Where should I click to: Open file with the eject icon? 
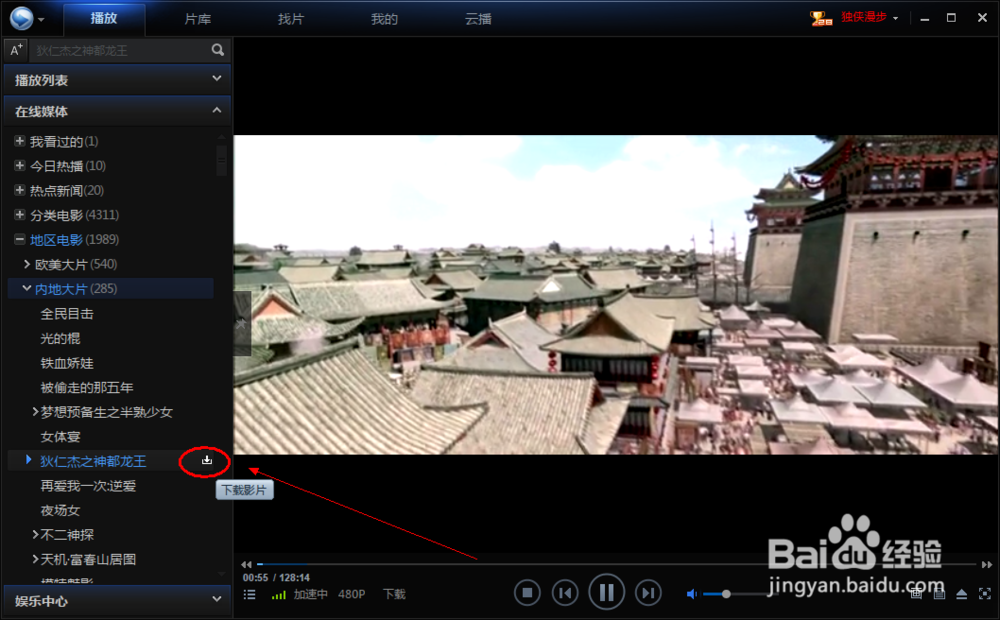pyautogui.click(x=962, y=594)
